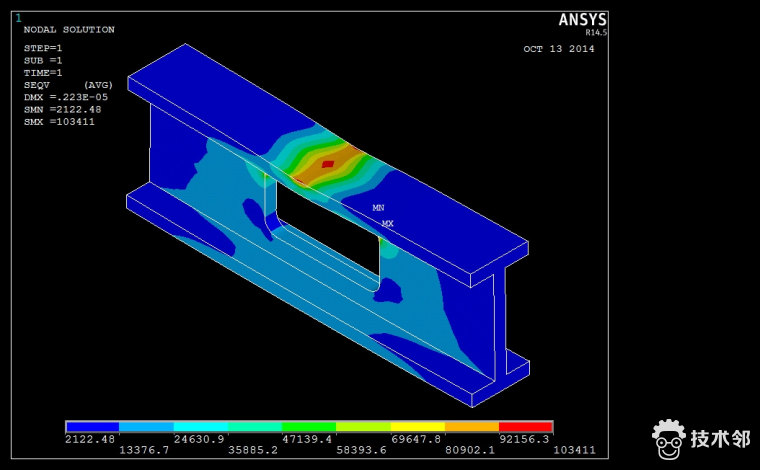Click the 技术邻 watermark mascot icon
This screenshot has height=470, width=760.
coord(668,437)
